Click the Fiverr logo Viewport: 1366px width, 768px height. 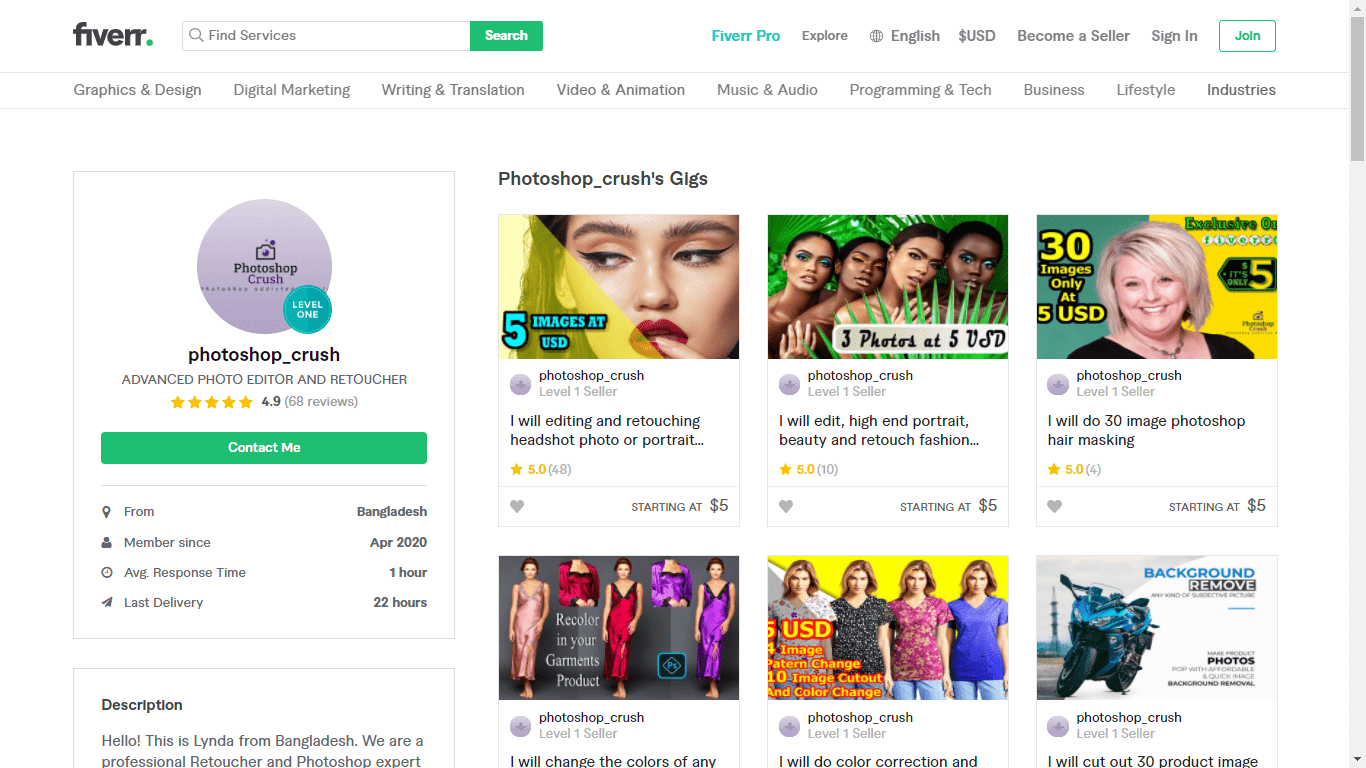pyautogui.click(x=113, y=35)
